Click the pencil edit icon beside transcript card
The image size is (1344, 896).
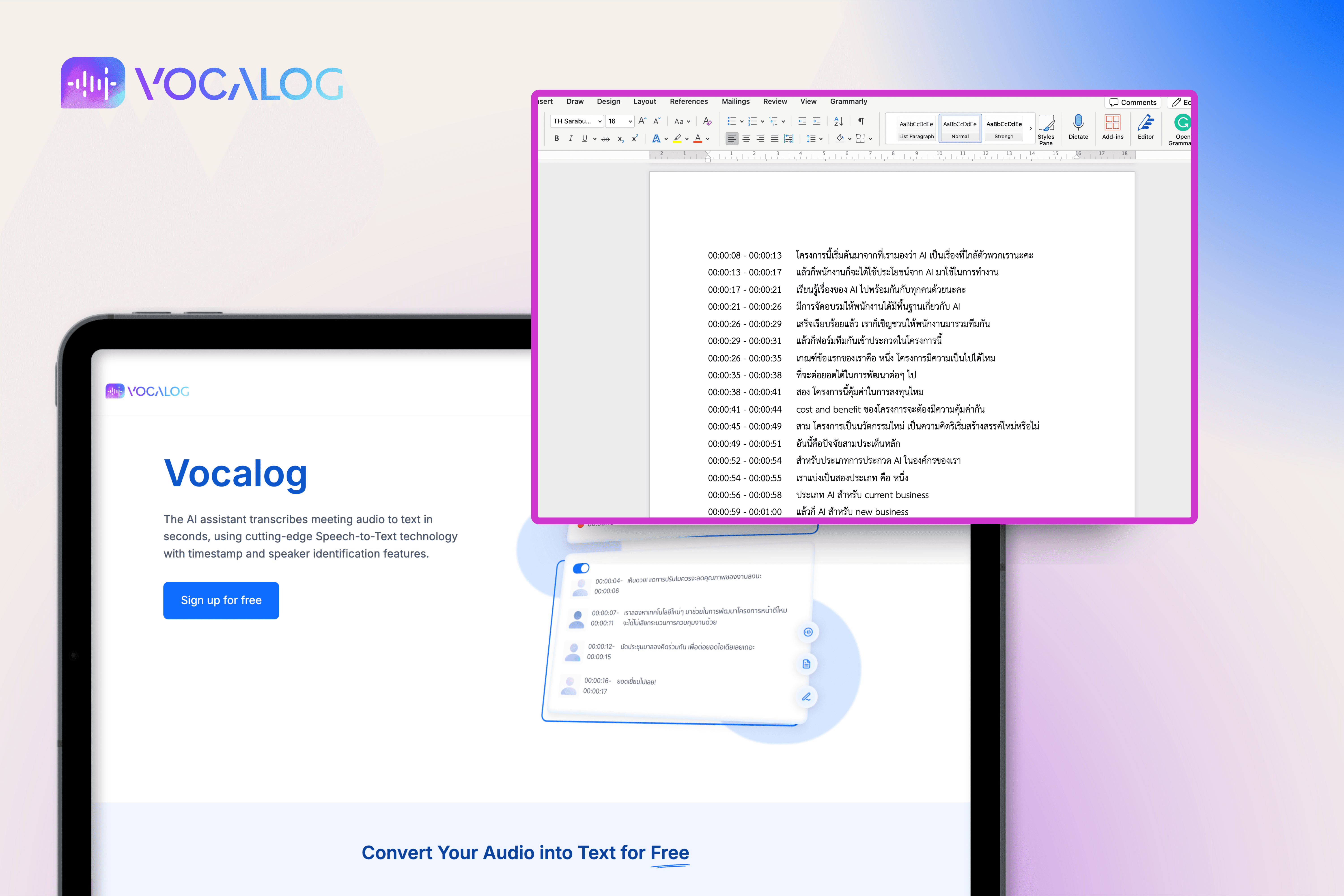(806, 697)
